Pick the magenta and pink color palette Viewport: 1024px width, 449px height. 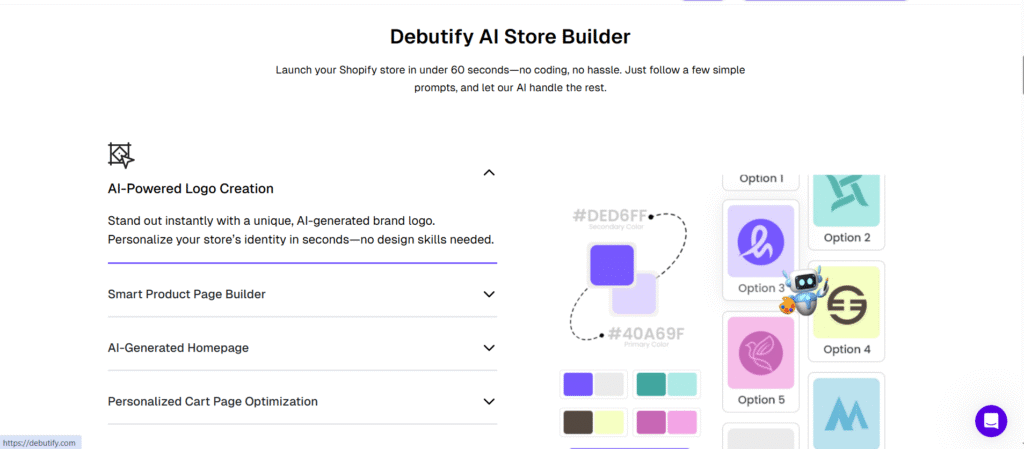pyautogui.click(x=667, y=422)
